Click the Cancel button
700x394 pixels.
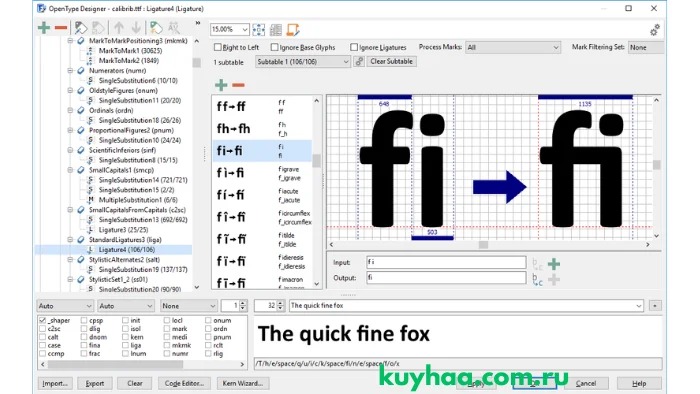pos(586,383)
